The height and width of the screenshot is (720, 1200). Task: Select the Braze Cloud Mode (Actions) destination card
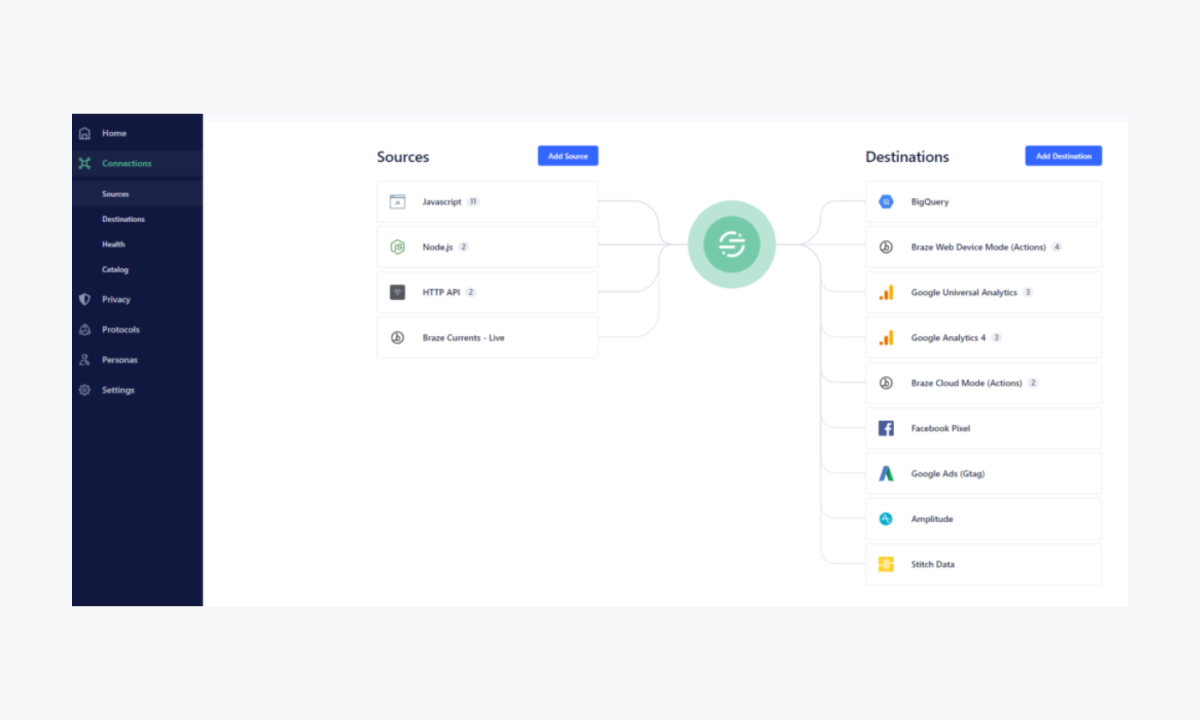click(983, 382)
